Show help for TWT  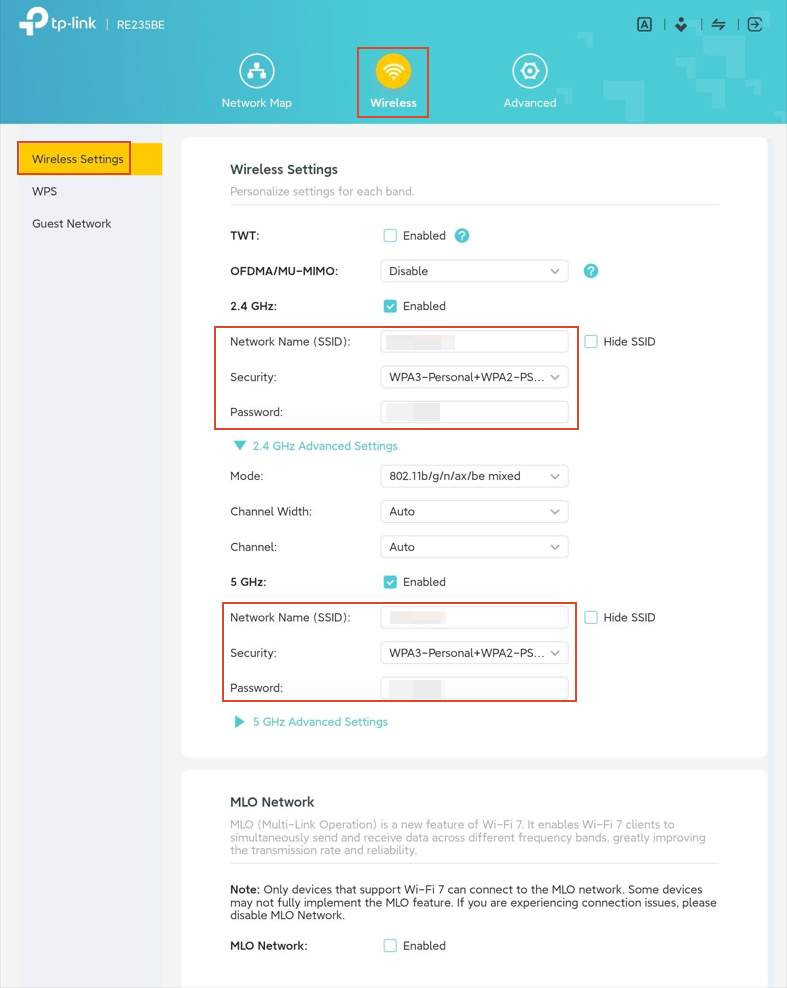[462, 236]
